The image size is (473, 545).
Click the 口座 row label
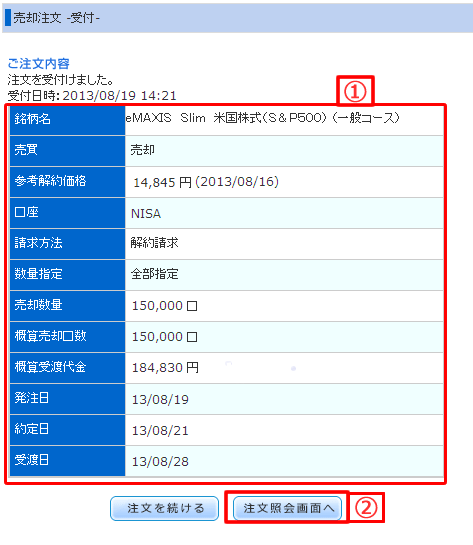coord(26,212)
